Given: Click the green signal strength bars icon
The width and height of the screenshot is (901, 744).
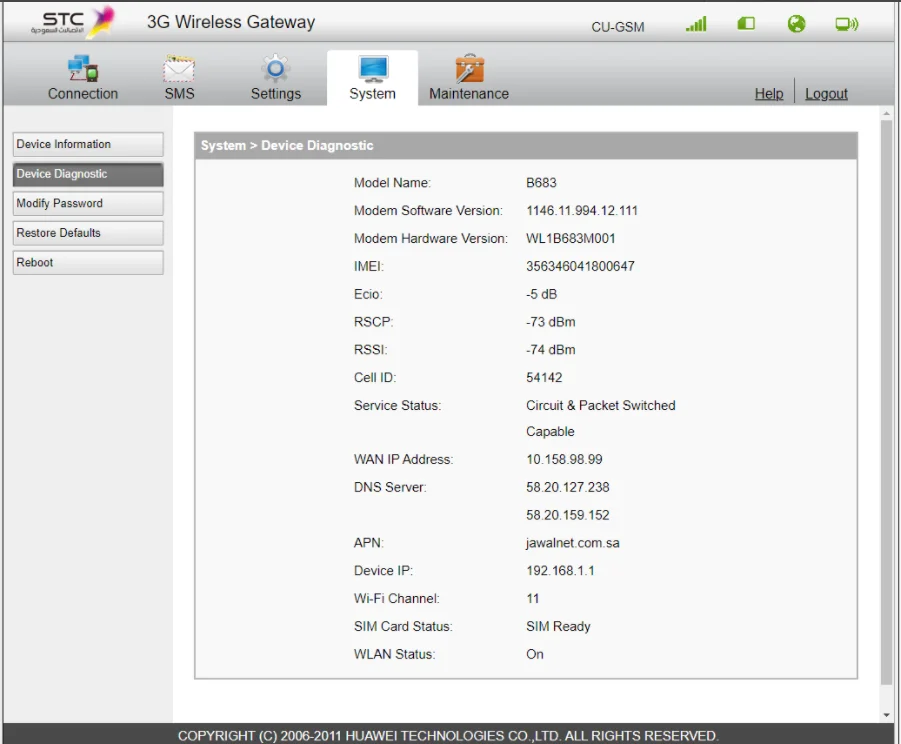Looking at the screenshot, I should coord(696,24).
